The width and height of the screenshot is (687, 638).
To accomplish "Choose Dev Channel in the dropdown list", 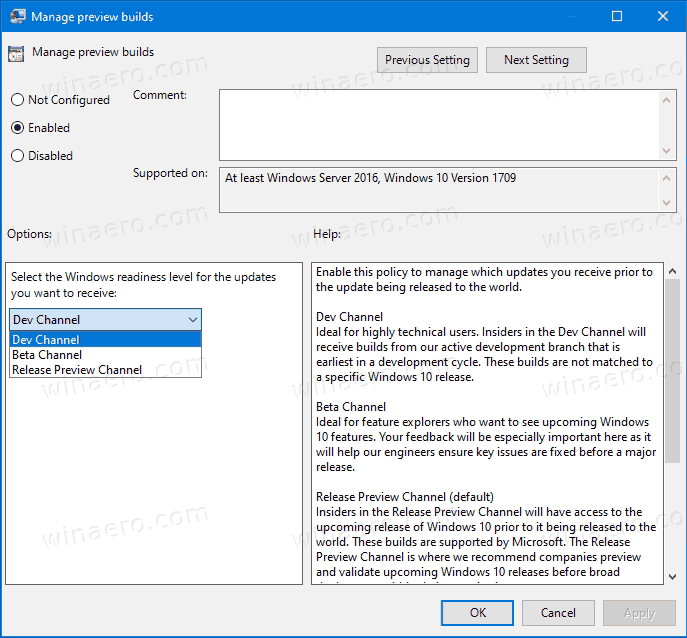I will pos(105,340).
